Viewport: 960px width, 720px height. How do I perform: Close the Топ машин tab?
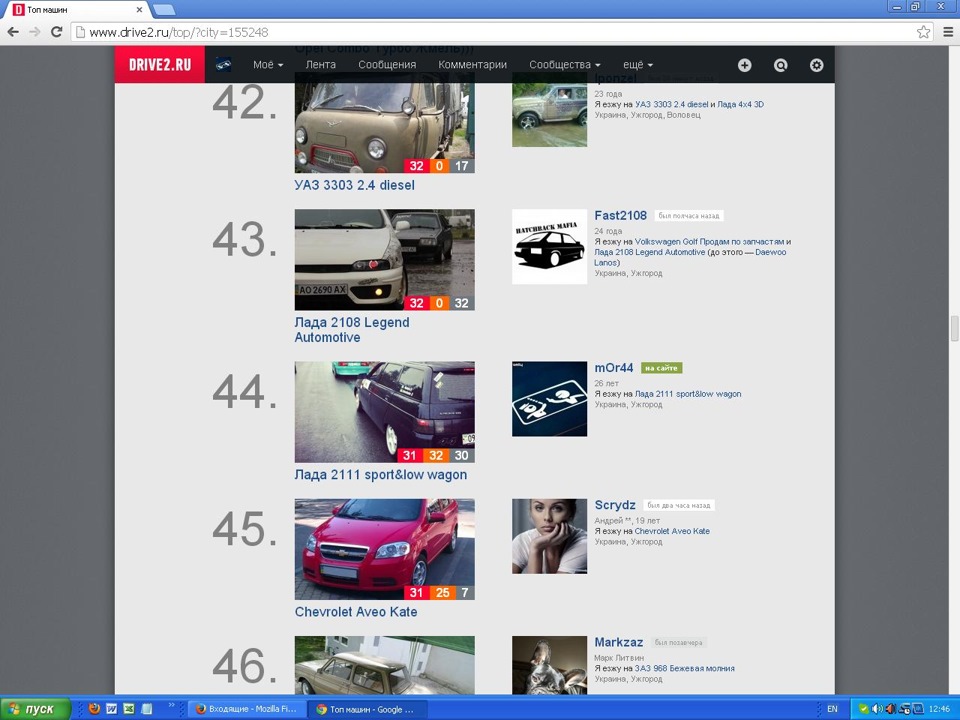point(140,10)
